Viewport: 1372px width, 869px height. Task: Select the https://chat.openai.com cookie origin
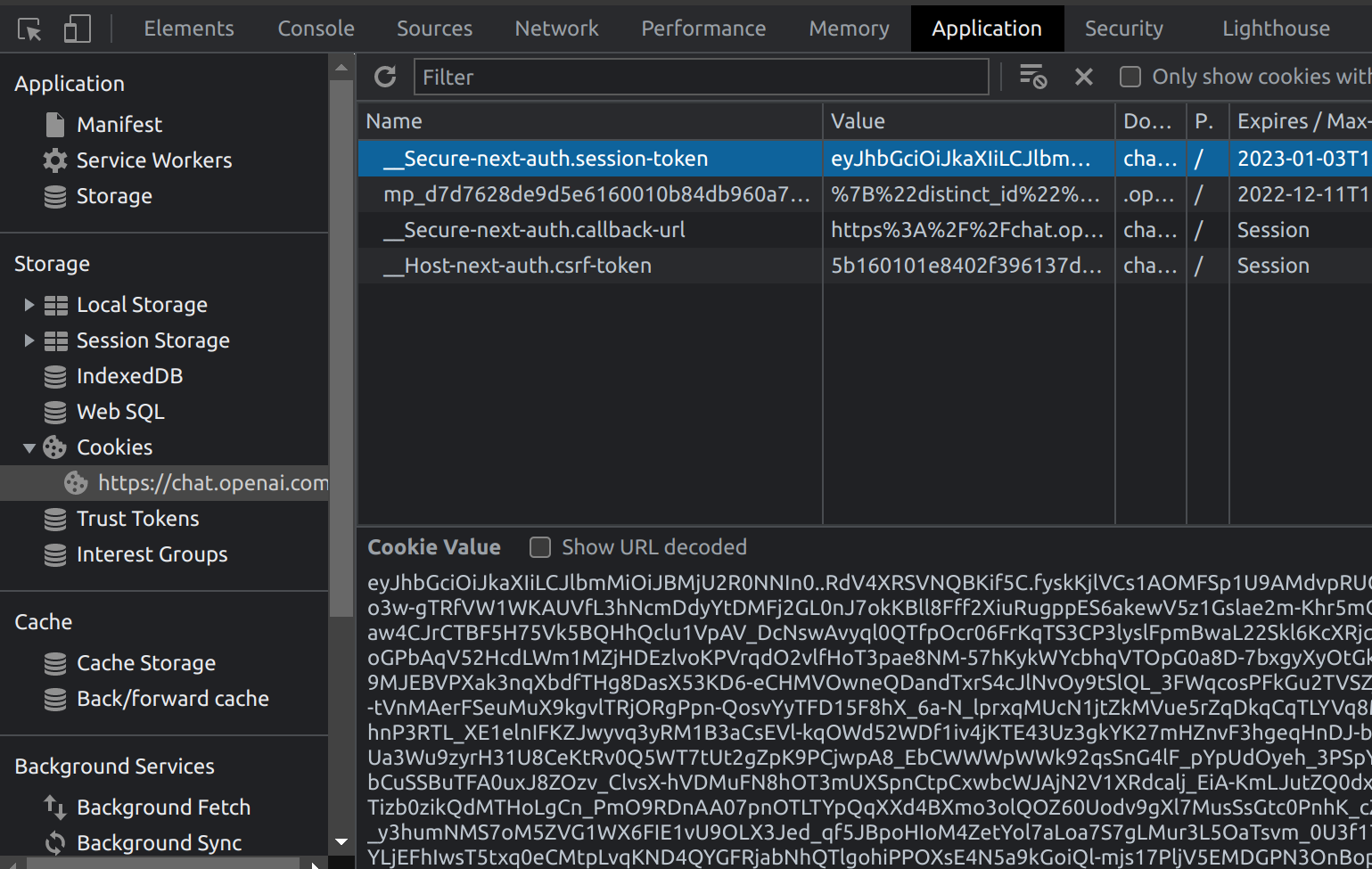212,483
